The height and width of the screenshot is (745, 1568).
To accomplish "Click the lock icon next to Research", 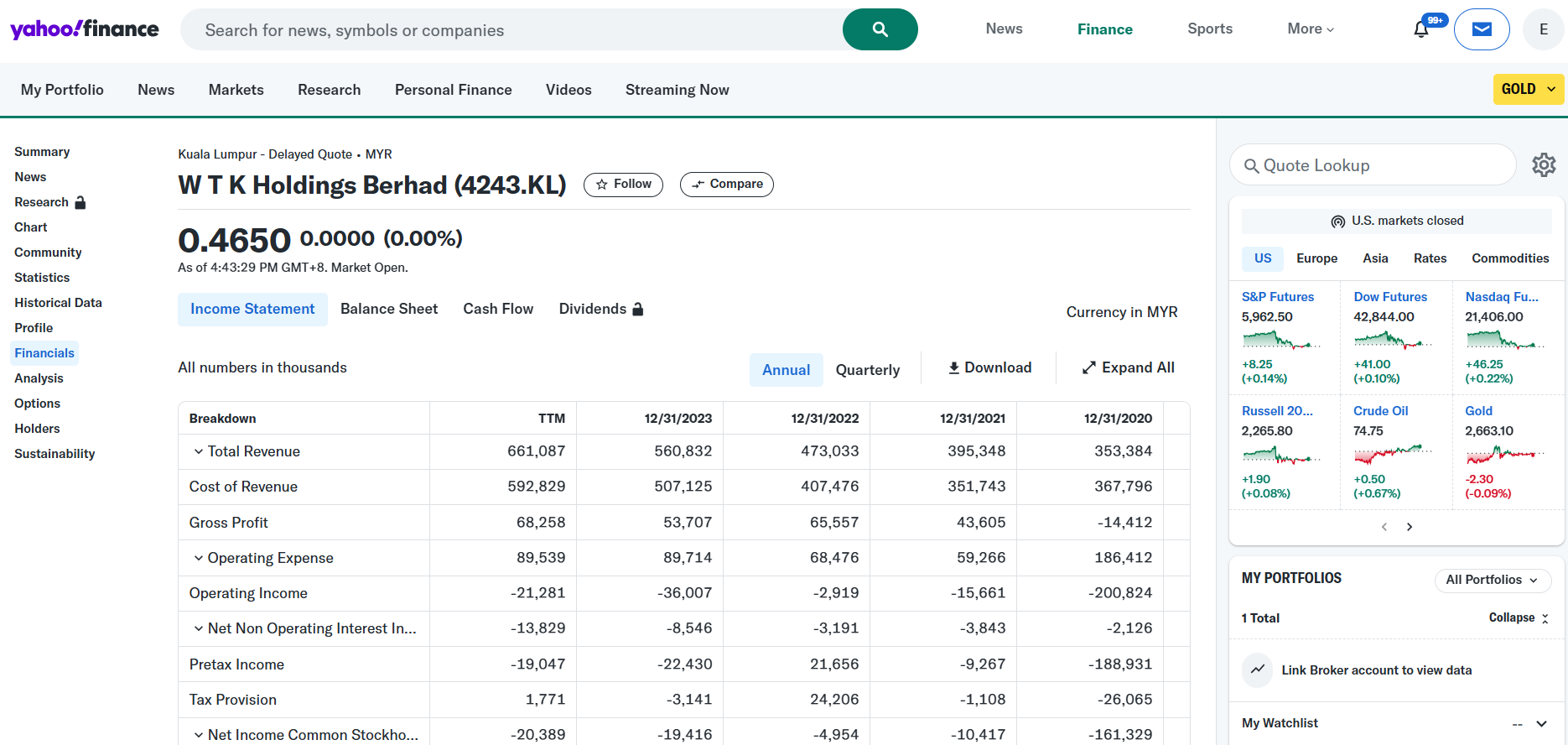I will tap(80, 202).
